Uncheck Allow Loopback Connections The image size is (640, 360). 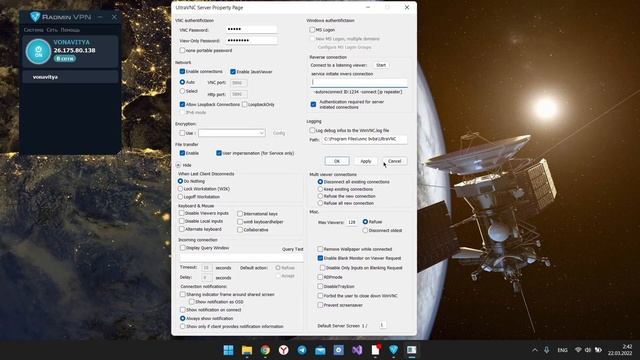[x=182, y=104]
